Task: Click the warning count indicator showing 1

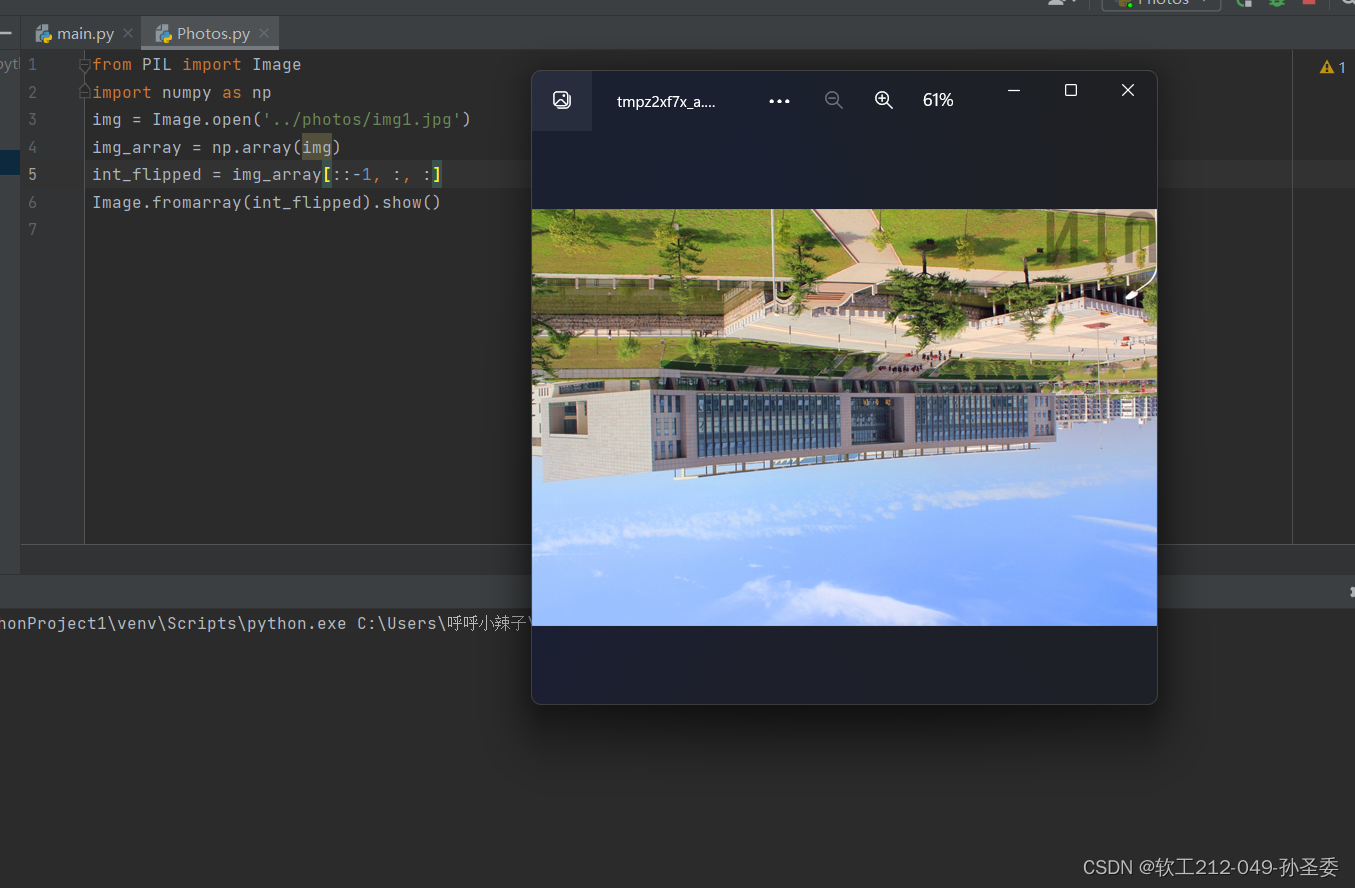Action: [x=1331, y=67]
